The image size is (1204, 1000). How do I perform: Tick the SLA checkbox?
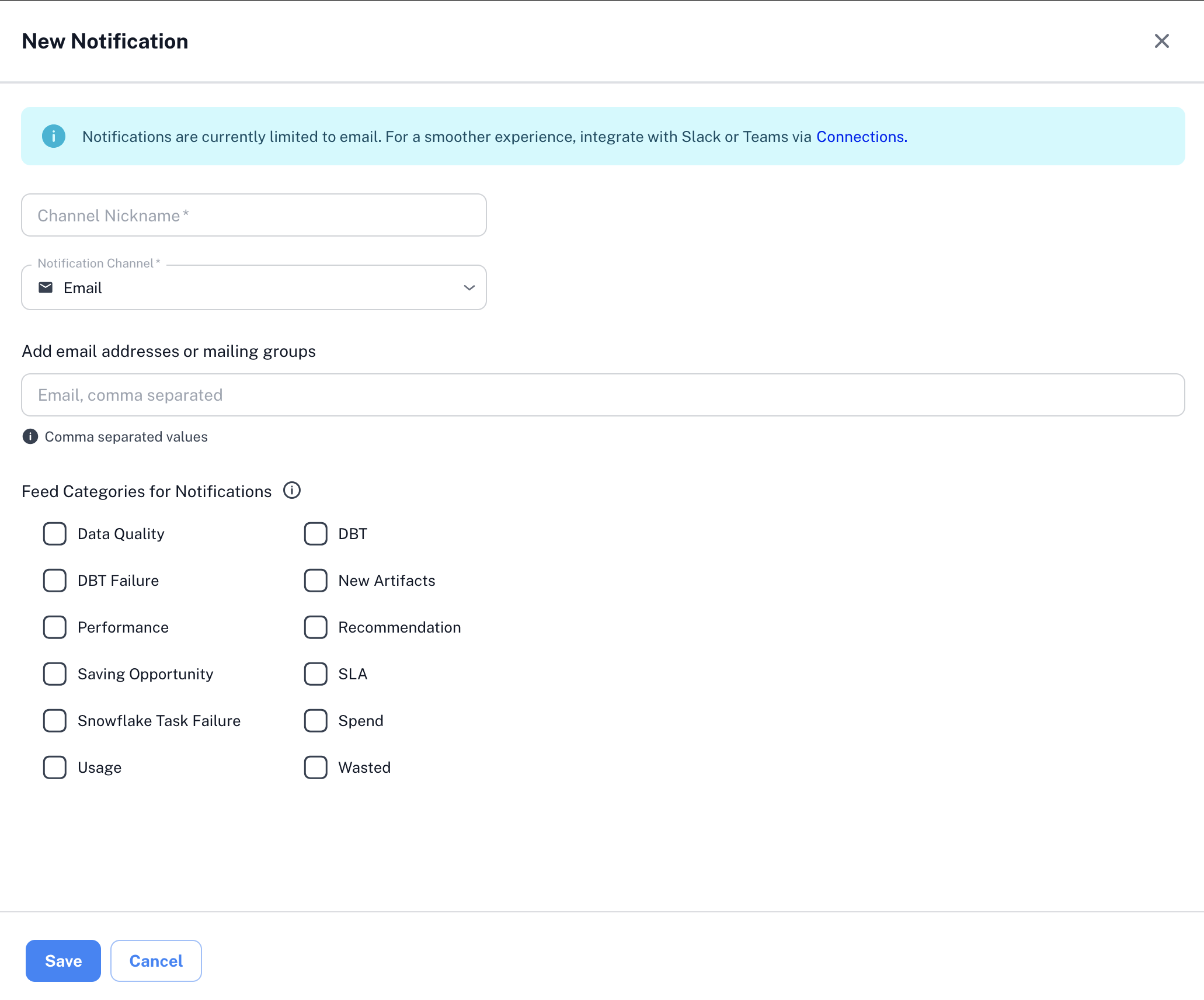point(315,673)
